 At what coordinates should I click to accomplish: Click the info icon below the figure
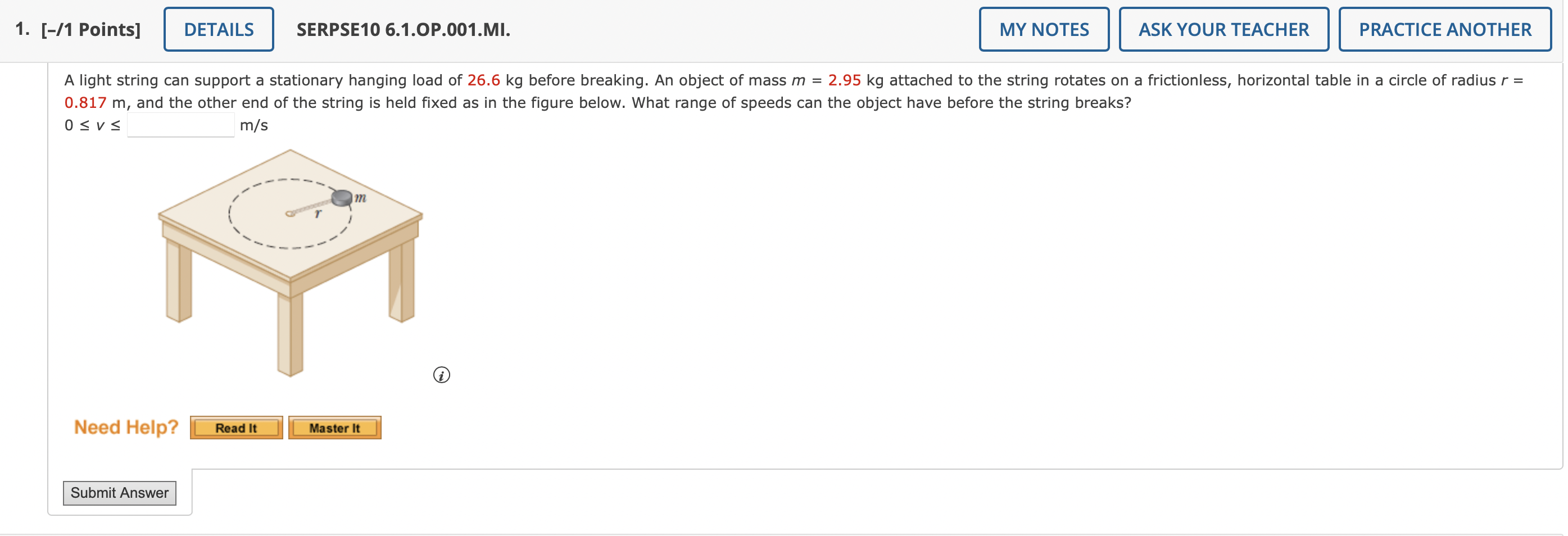pos(441,375)
